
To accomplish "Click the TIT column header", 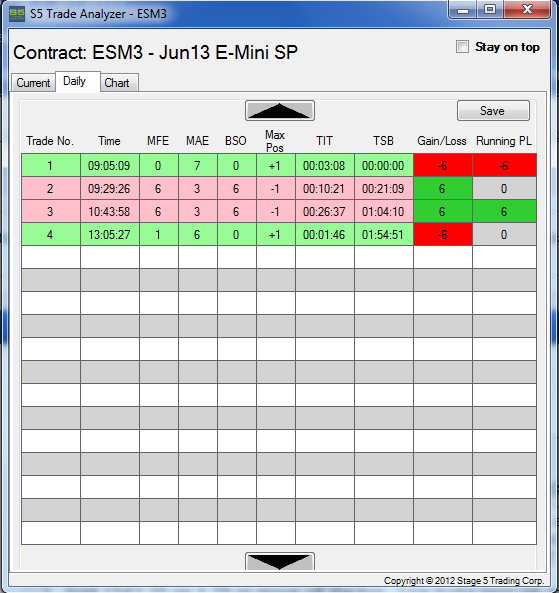I will (x=324, y=141).
